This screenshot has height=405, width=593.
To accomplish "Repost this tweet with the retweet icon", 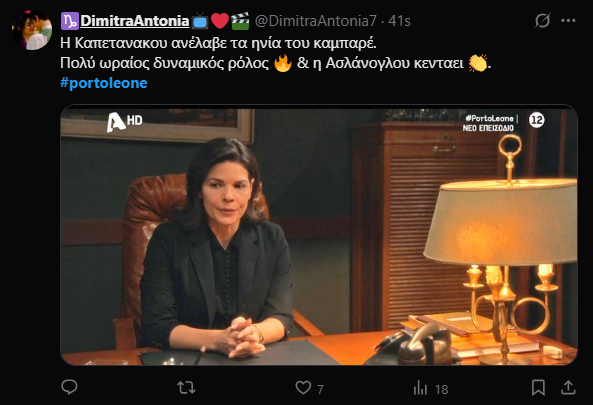I will click(x=186, y=388).
